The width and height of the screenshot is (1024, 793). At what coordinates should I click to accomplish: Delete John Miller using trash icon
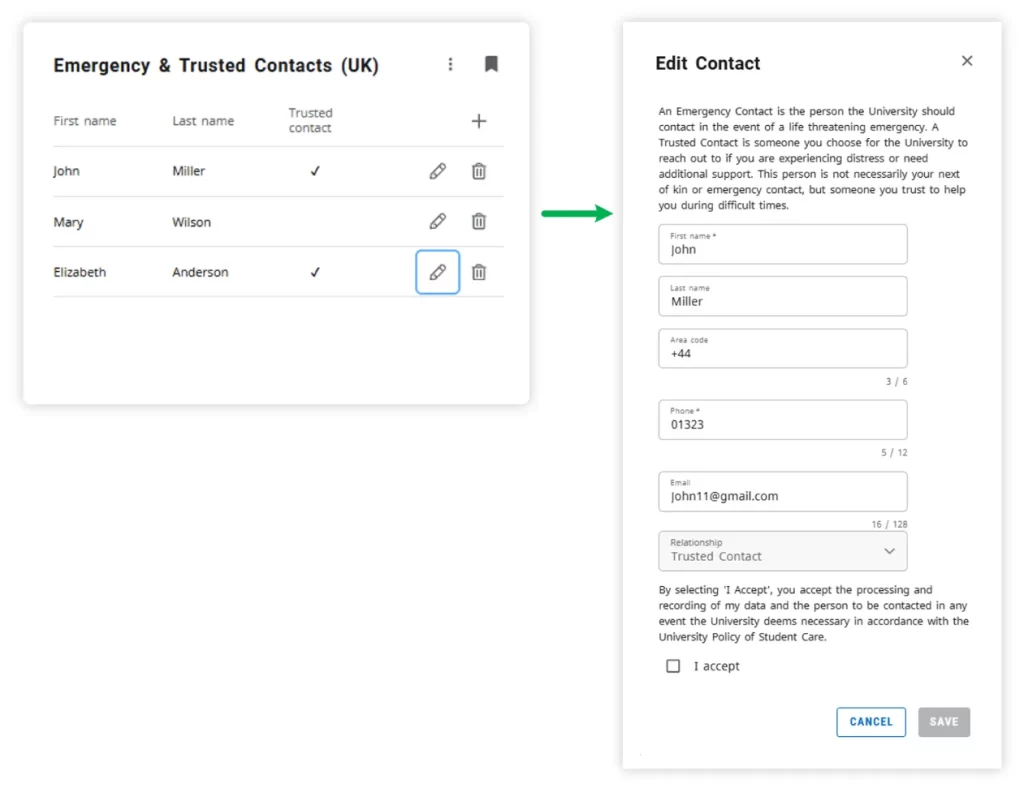click(x=479, y=171)
